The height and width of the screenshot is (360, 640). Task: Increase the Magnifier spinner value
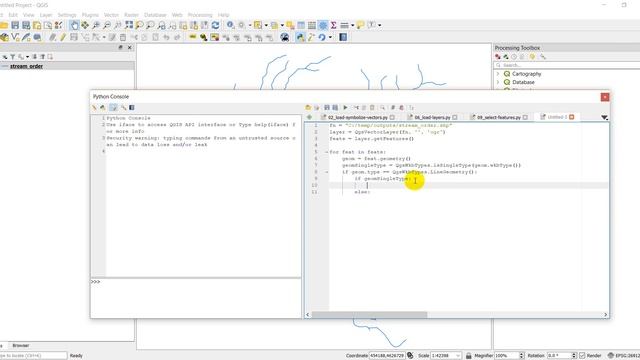[521, 354]
